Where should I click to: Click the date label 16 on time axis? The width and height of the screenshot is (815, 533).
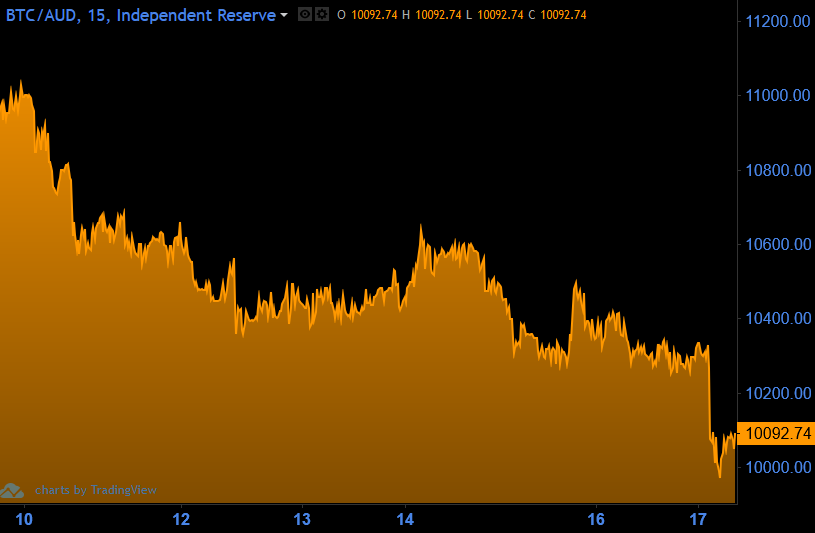[596, 519]
